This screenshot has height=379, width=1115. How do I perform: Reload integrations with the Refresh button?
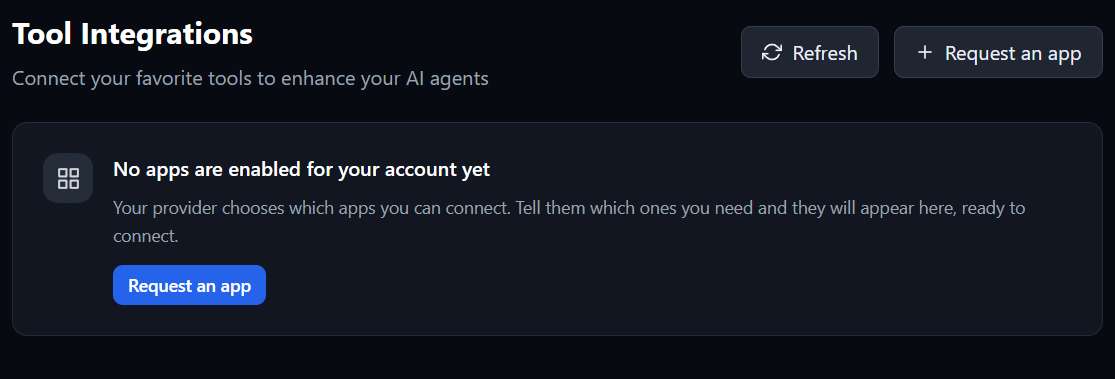[x=810, y=52]
